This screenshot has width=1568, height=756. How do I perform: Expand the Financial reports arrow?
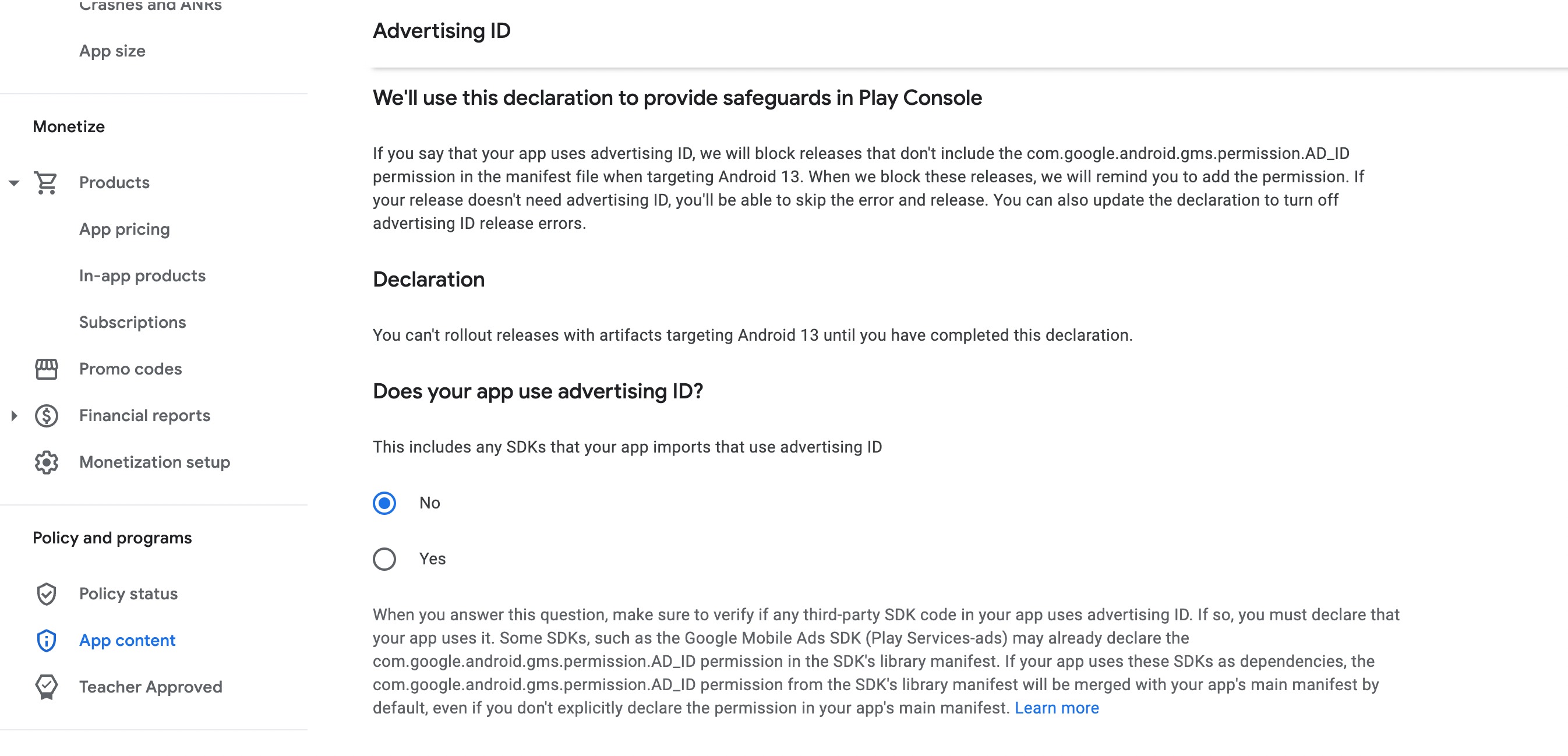point(14,416)
